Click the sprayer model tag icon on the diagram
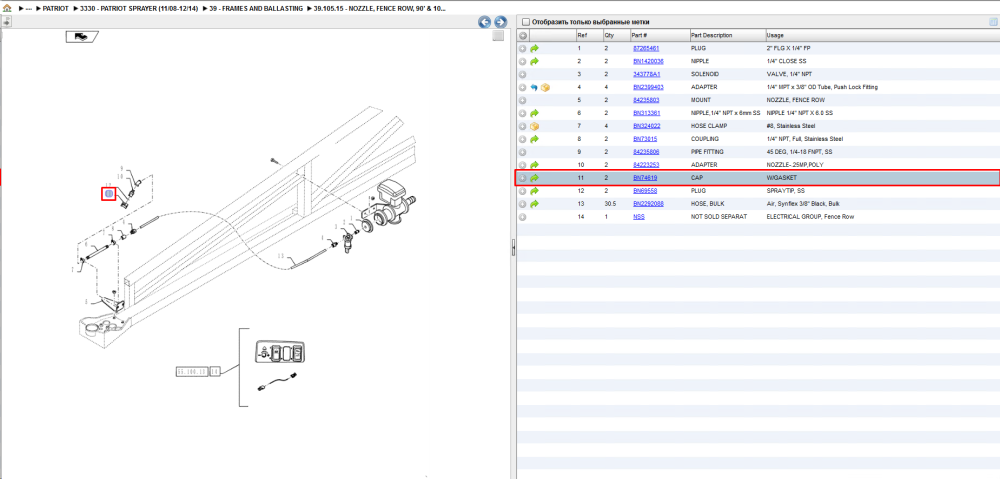Viewport: 1000px width, 479px height. click(81, 37)
